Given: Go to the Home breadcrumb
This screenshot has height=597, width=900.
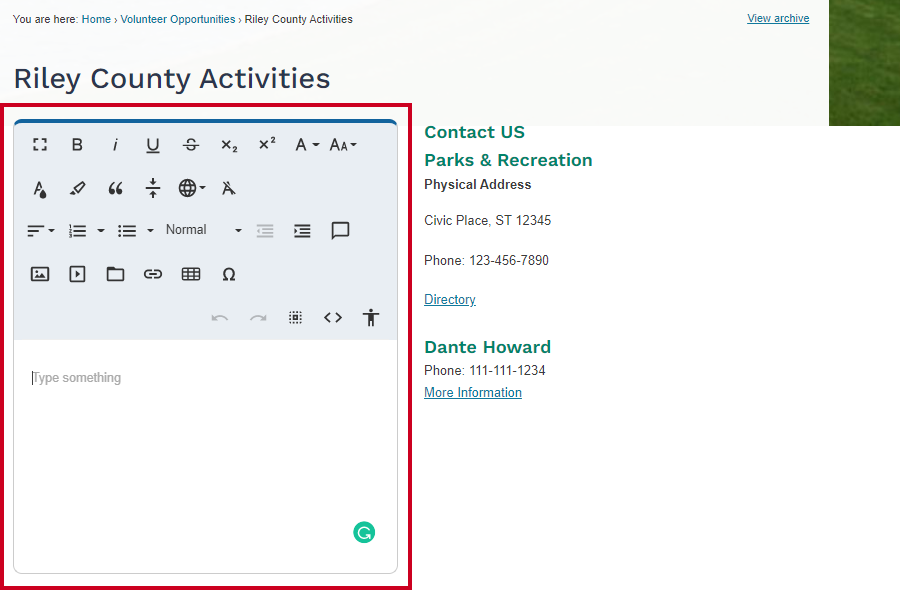Looking at the screenshot, I should [x=96, y=19].
